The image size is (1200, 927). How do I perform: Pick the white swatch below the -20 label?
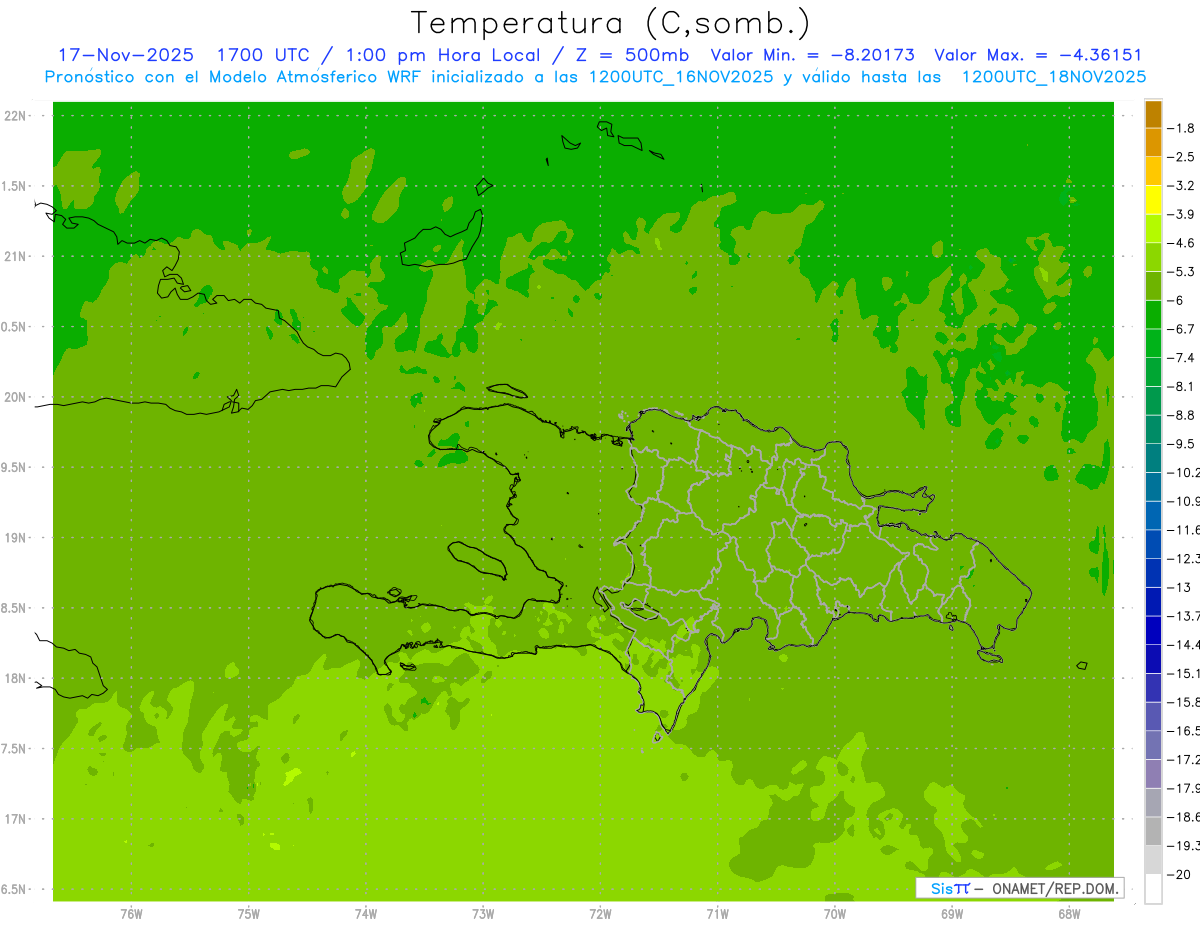[x=1153, y=888]
